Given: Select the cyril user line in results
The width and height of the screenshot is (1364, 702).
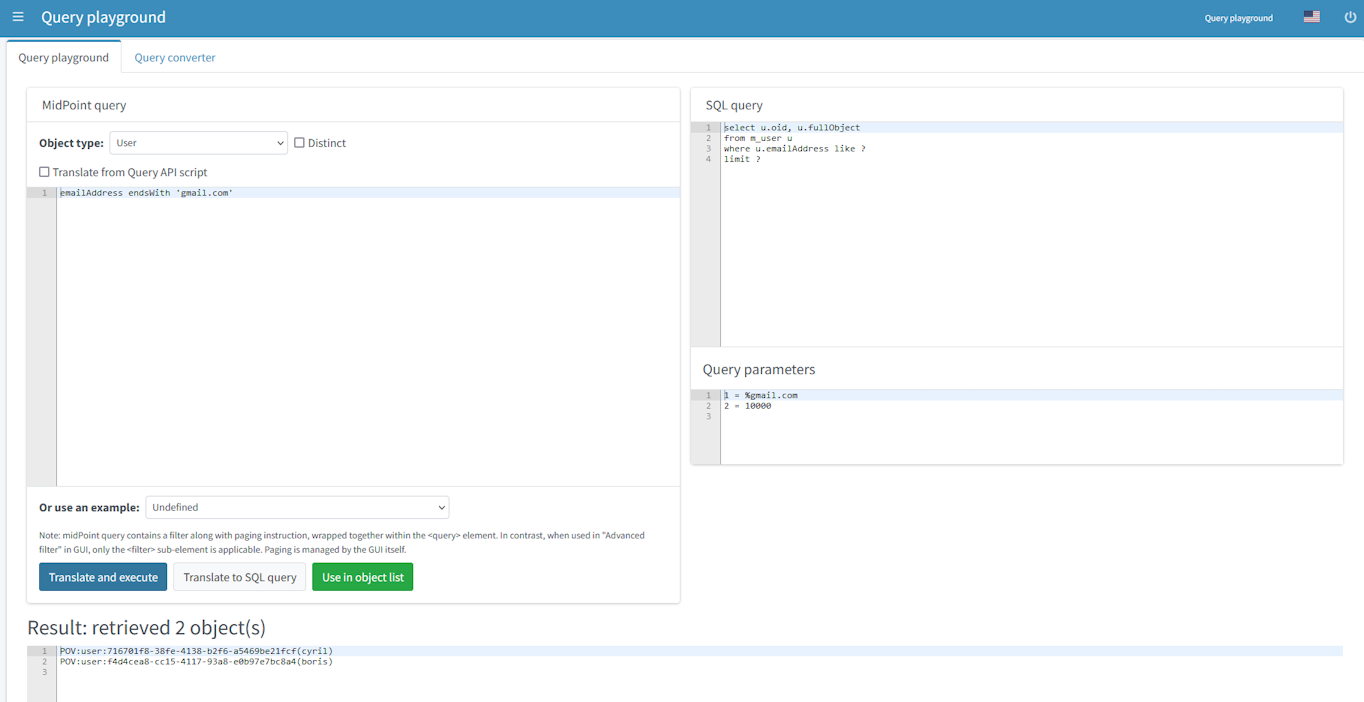Looking at the screenshot, I should pyautogui.click(x=196, y=650).
